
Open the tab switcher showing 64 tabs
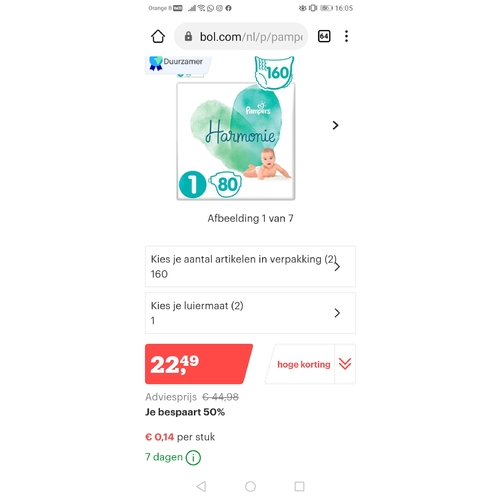pyautogui.click(x=324, y=36)
